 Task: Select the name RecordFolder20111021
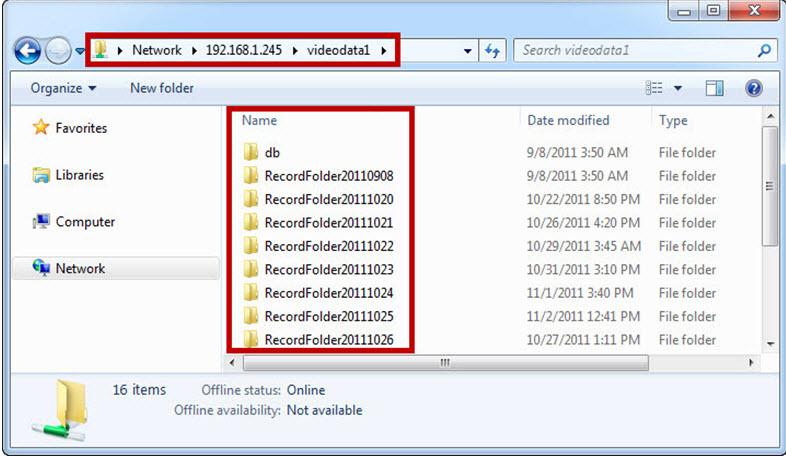[x=329, y=222]
